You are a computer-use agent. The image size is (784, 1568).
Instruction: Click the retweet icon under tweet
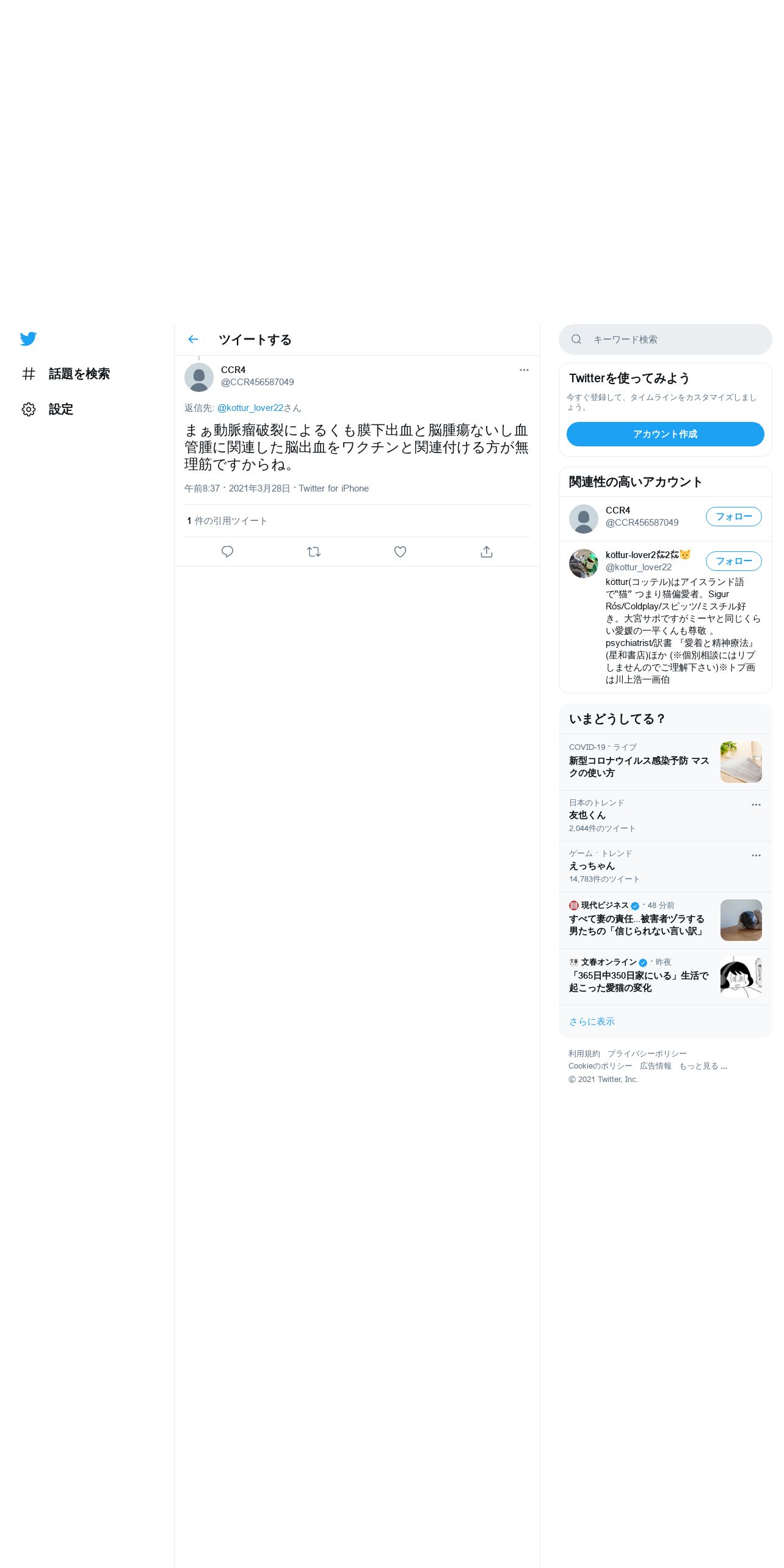[314, 552]
